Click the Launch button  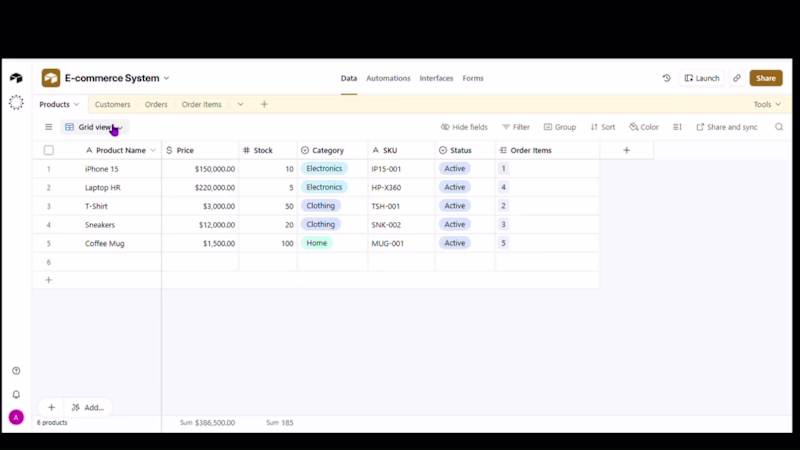[702, 78]
